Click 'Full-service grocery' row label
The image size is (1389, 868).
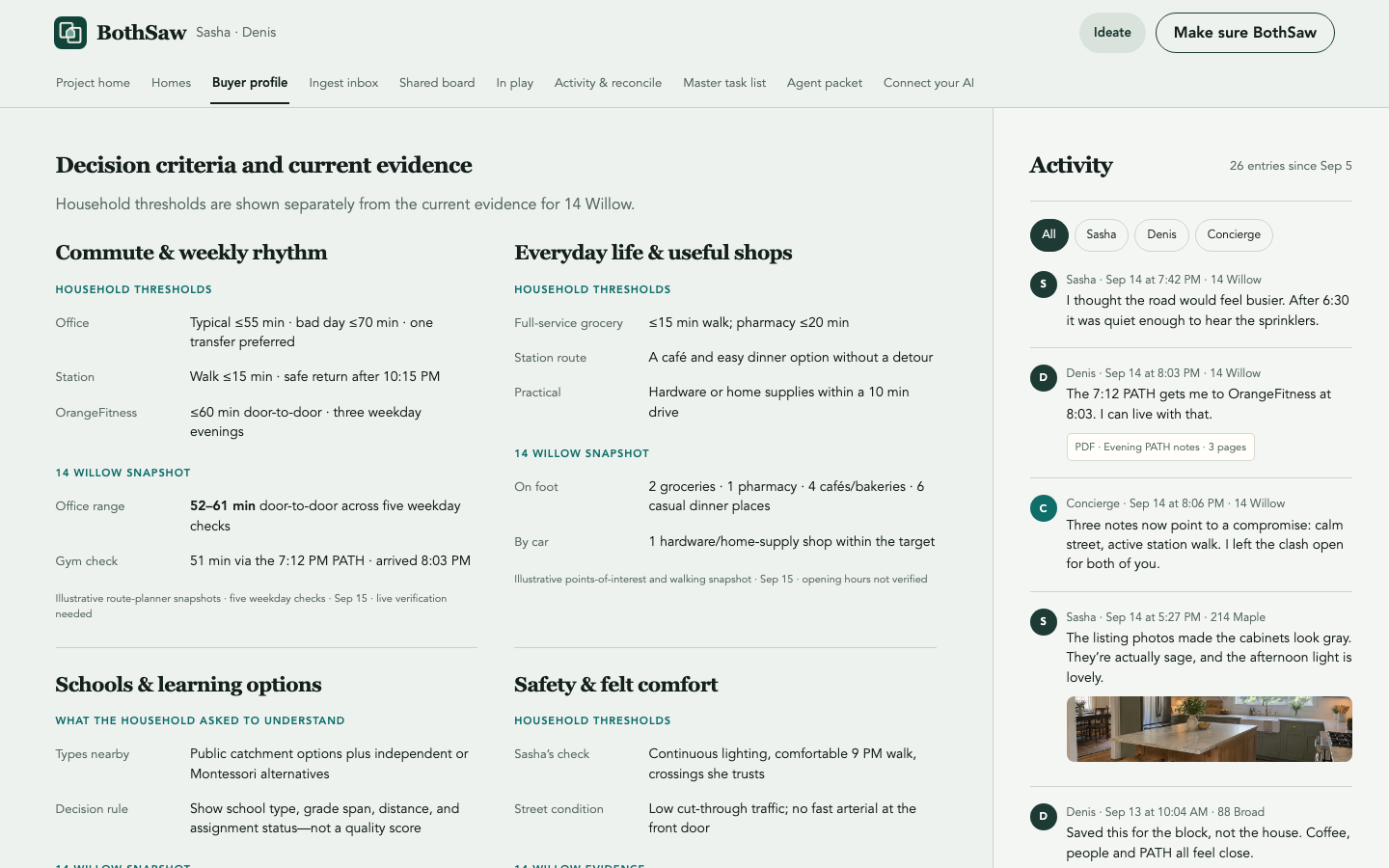coord(568,323)
